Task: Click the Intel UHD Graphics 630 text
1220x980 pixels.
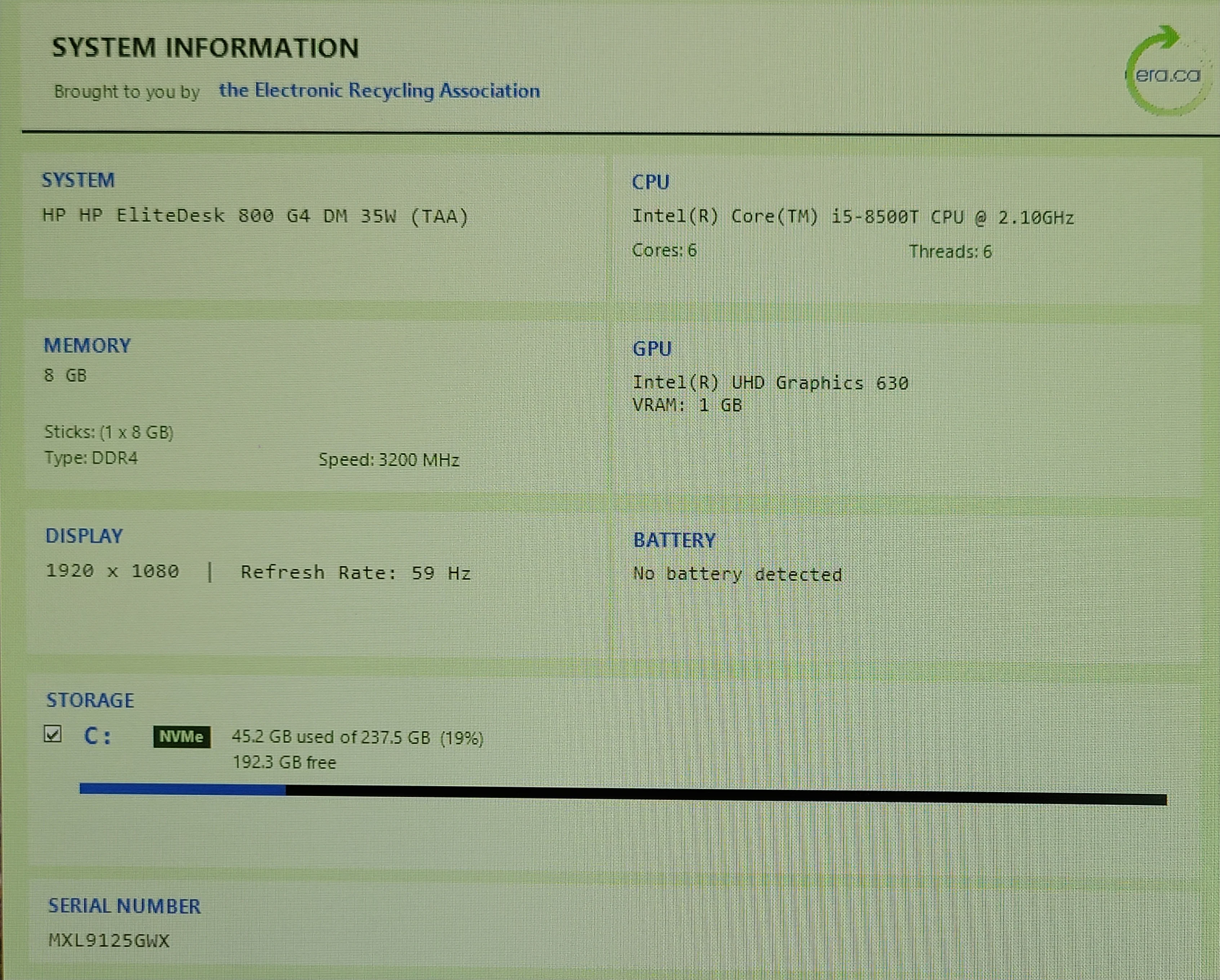Action: point(771,383)
